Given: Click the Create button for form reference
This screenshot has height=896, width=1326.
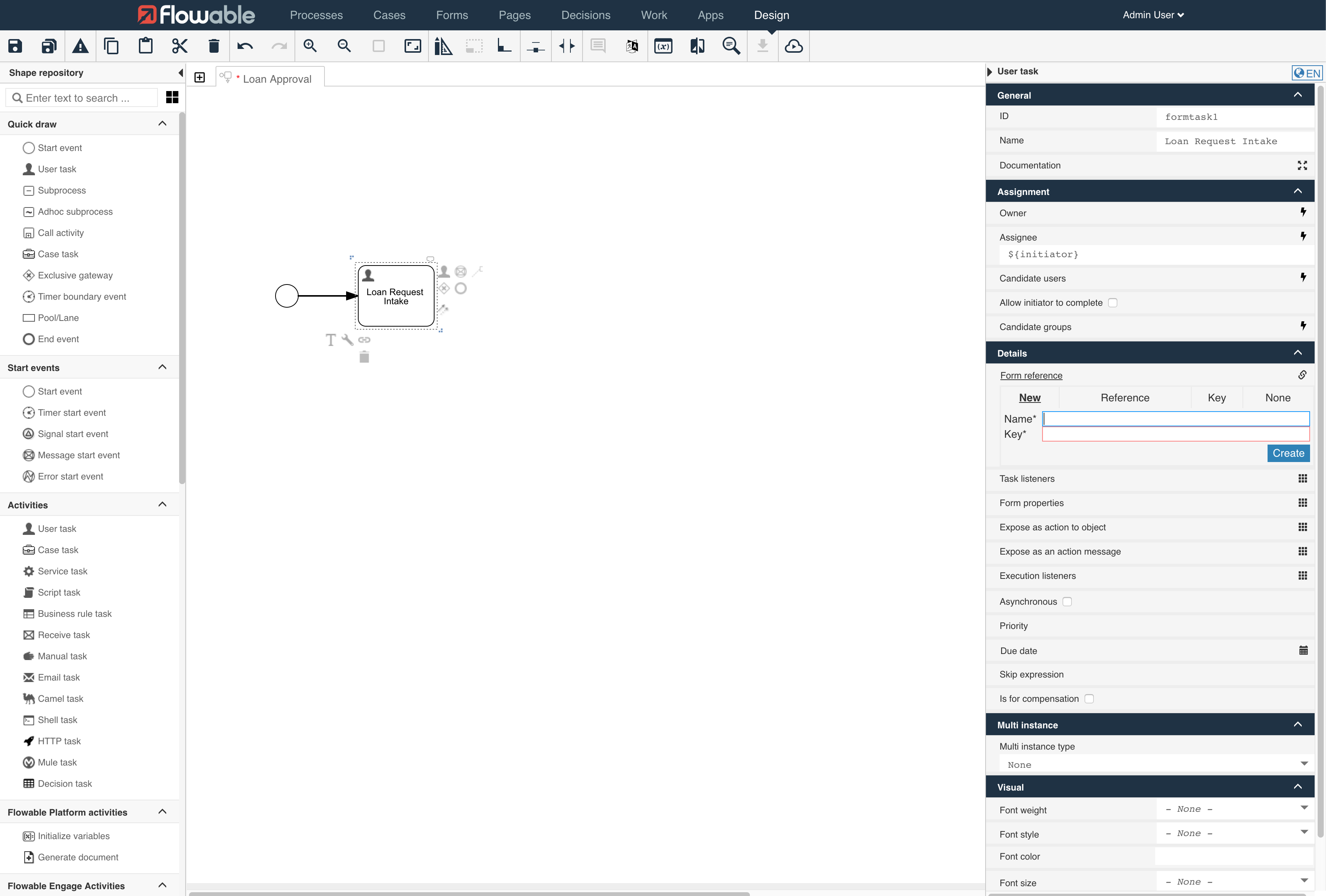Looking at the screenshot, I should click(1288, 453).
